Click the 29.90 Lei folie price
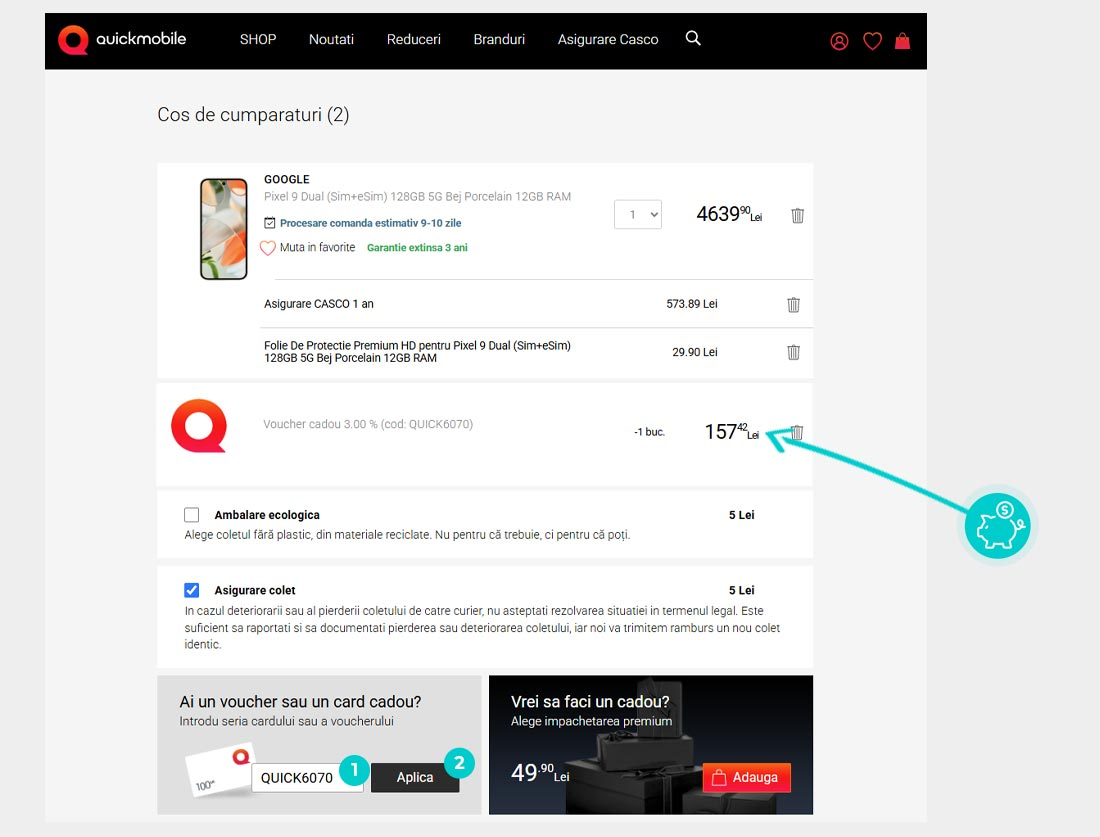 pos(695,352)
